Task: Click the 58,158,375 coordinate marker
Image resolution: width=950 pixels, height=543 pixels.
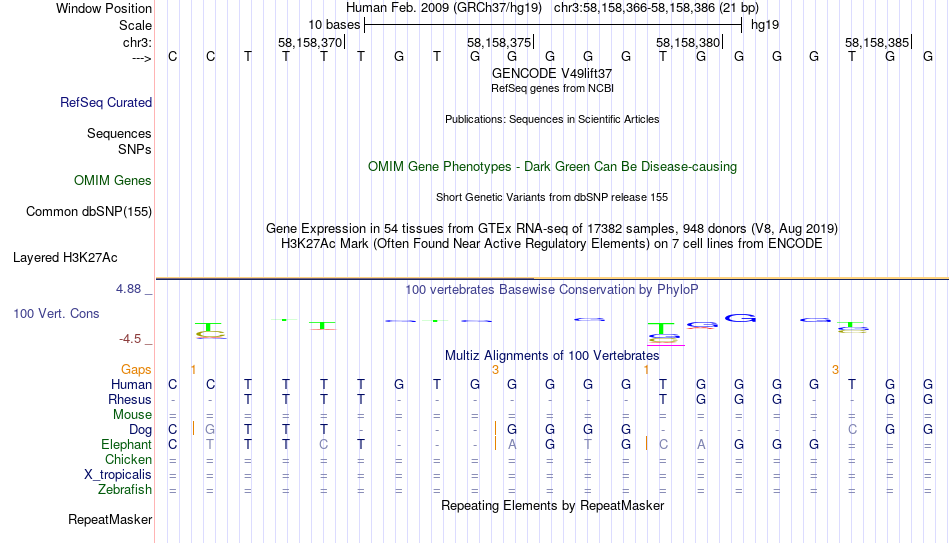Action: [x=499, y=42]
